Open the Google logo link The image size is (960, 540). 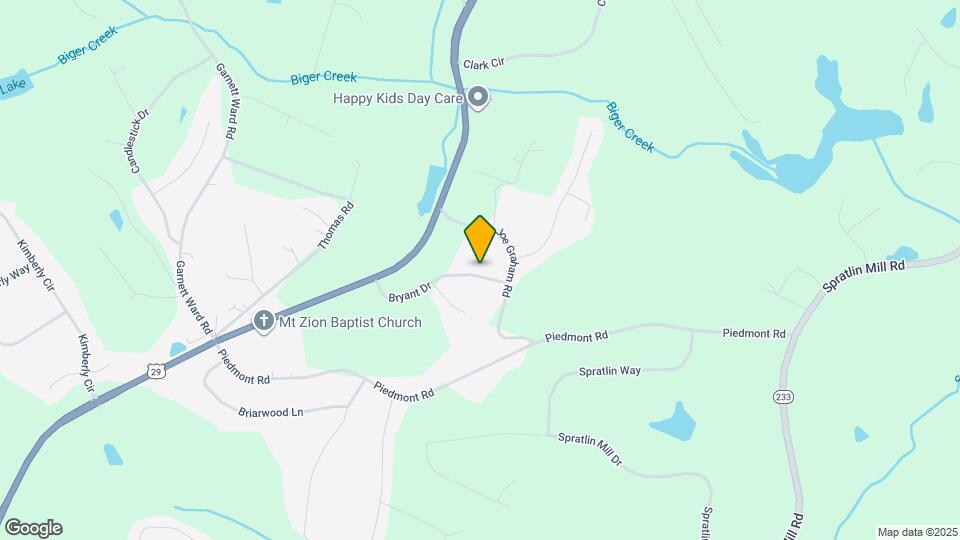click(x=34, y=528)
